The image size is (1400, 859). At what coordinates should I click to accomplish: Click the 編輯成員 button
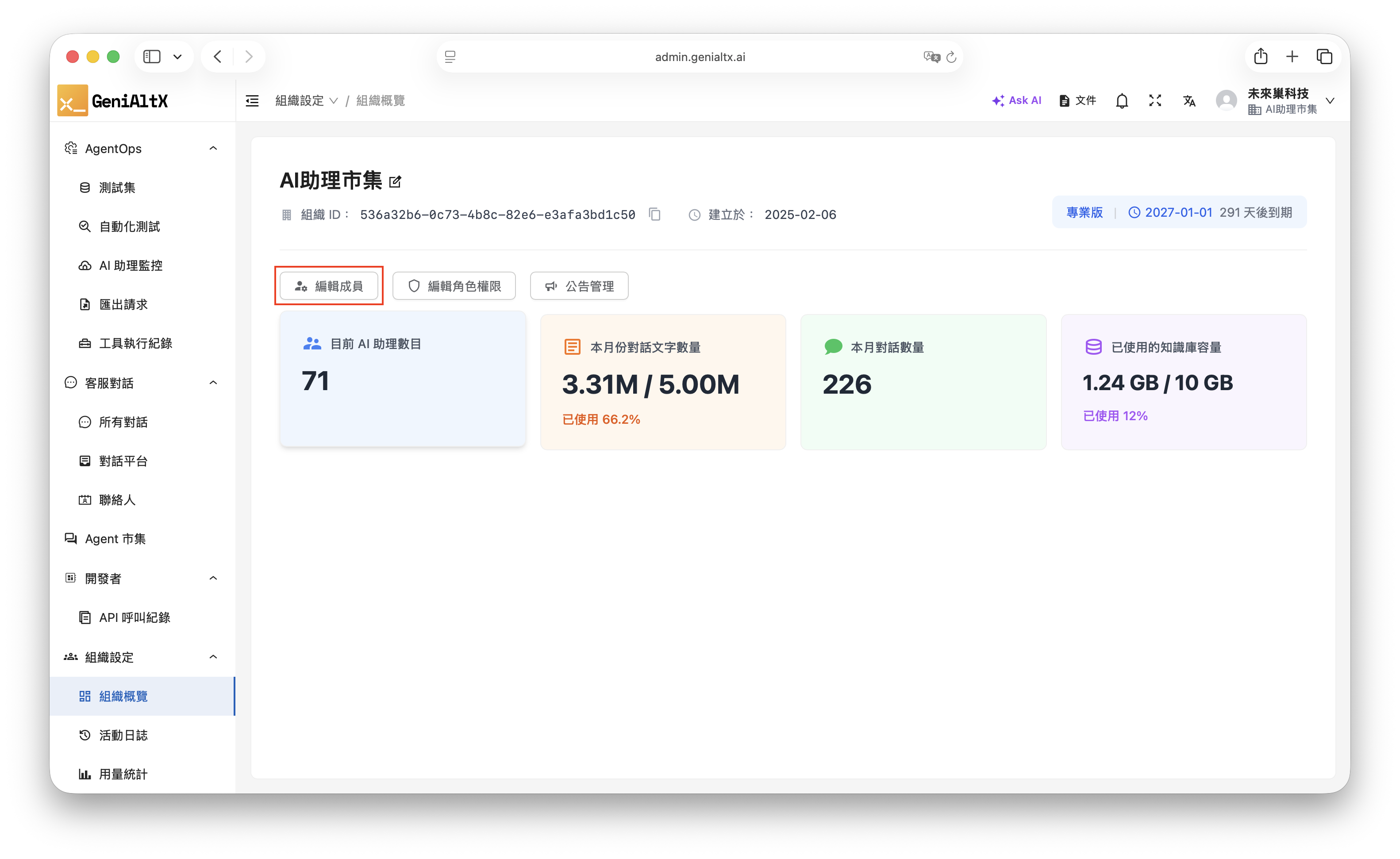click(329, 286)
